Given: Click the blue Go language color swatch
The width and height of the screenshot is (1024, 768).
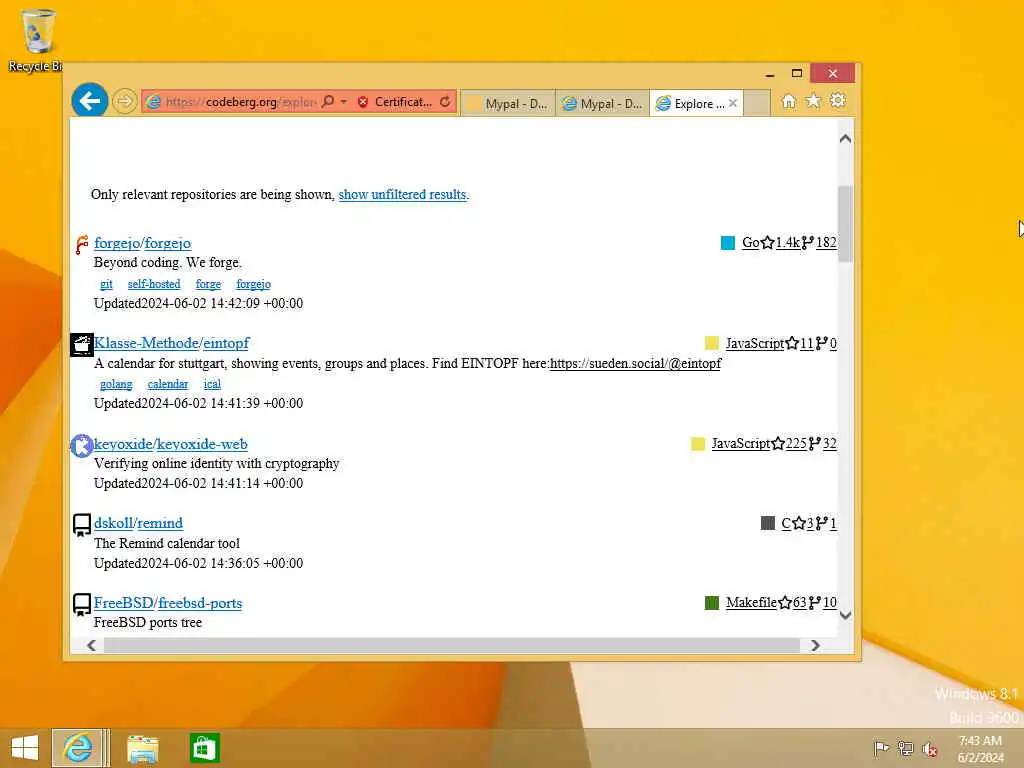Looking at the screenshot, I should coord(728,243).
